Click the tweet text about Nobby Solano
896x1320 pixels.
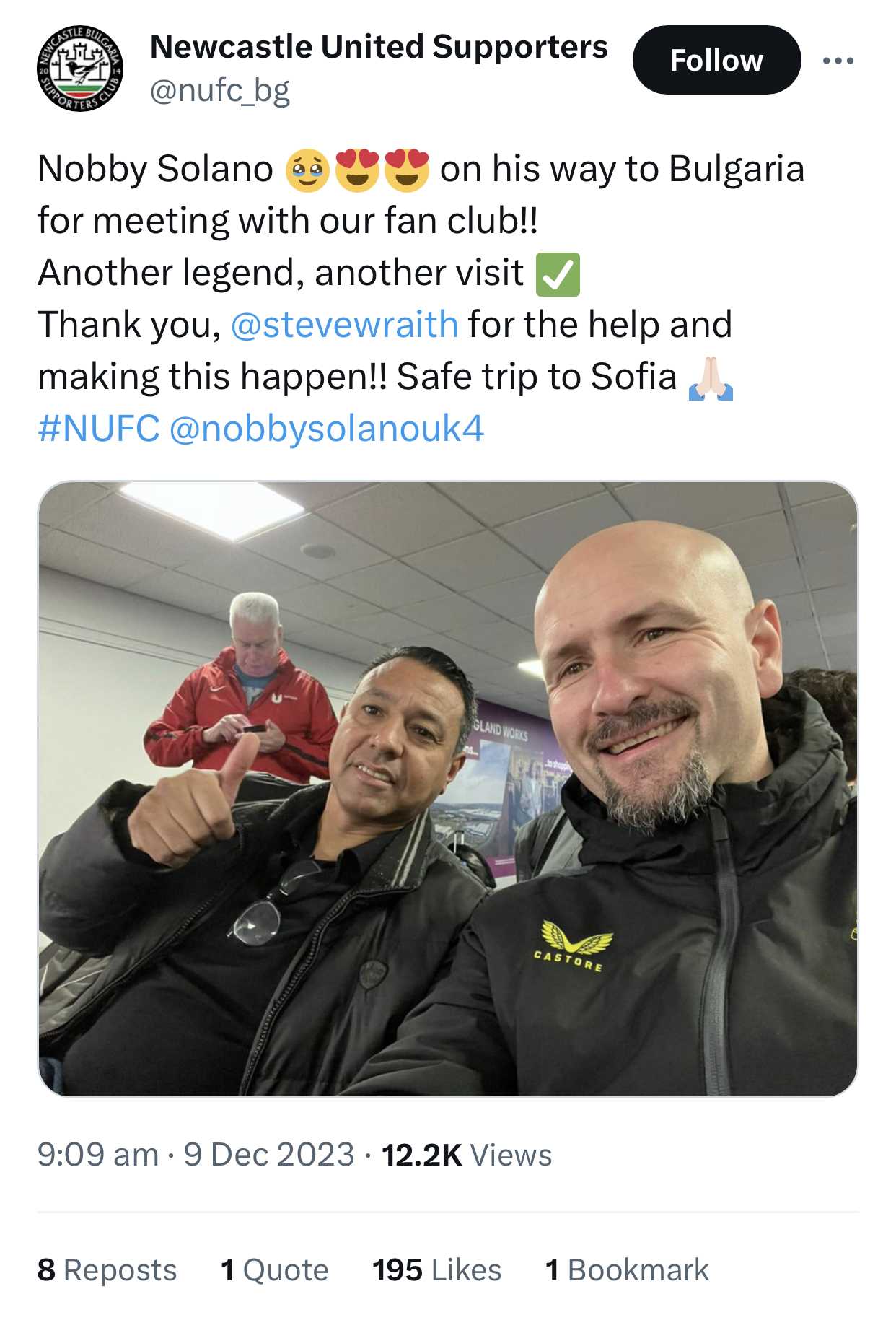421,298
